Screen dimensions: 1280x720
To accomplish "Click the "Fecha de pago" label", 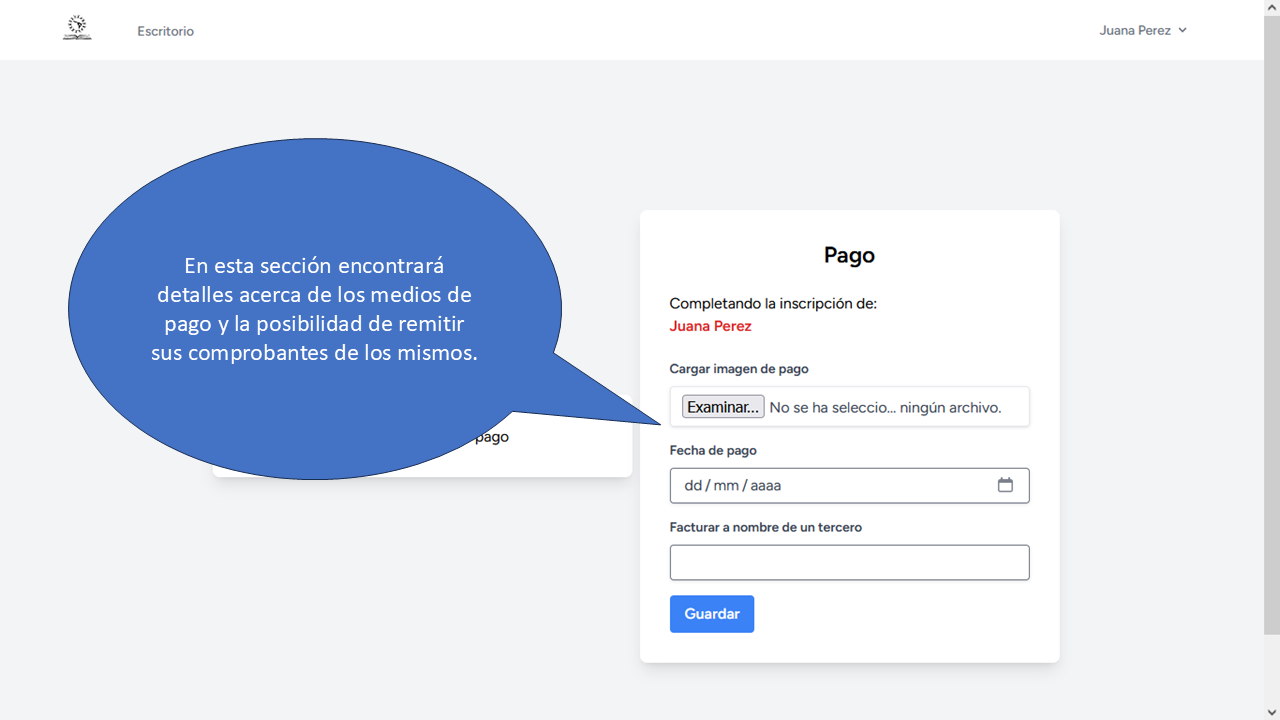I will (712, 451).
